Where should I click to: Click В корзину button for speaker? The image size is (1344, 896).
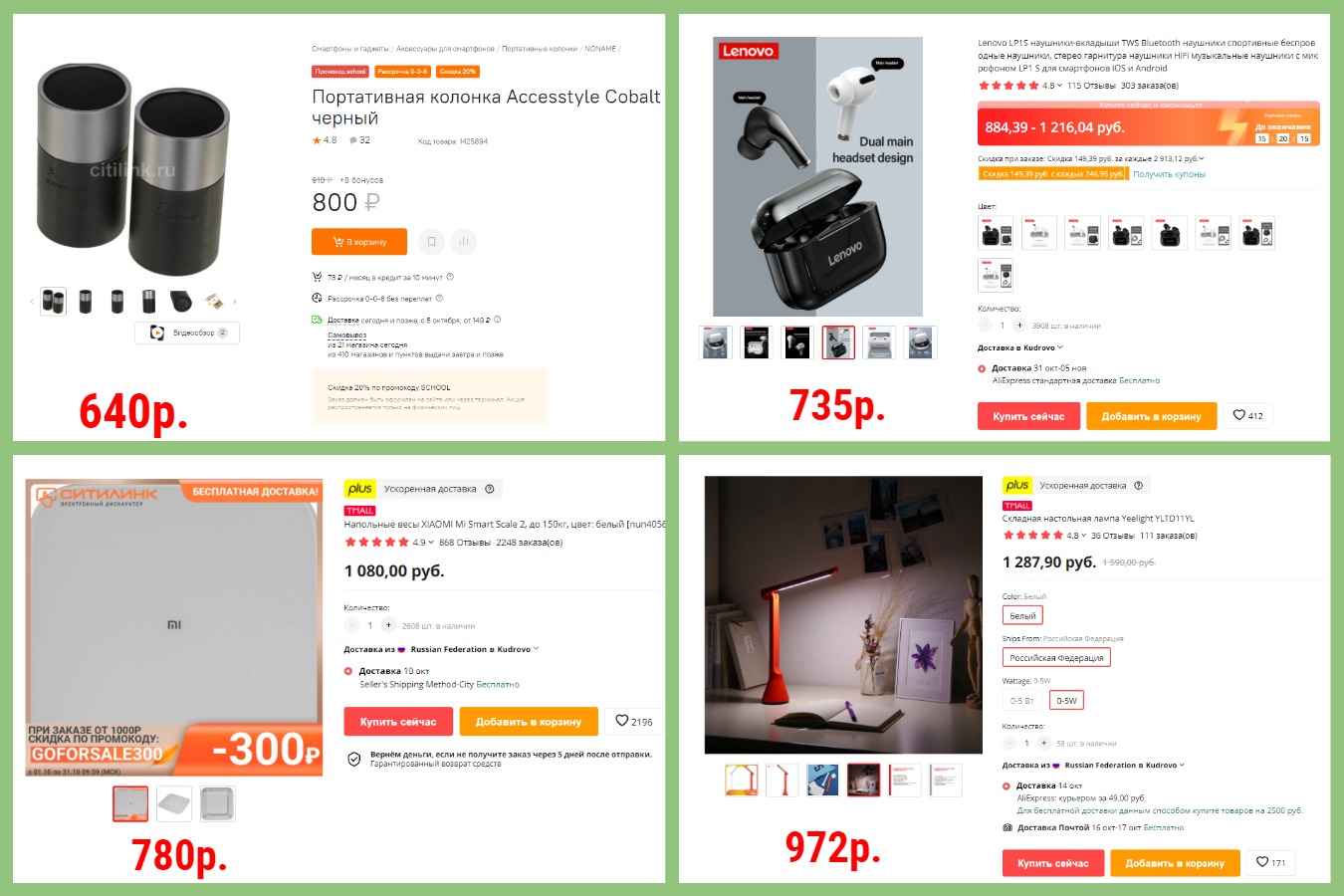359,242
